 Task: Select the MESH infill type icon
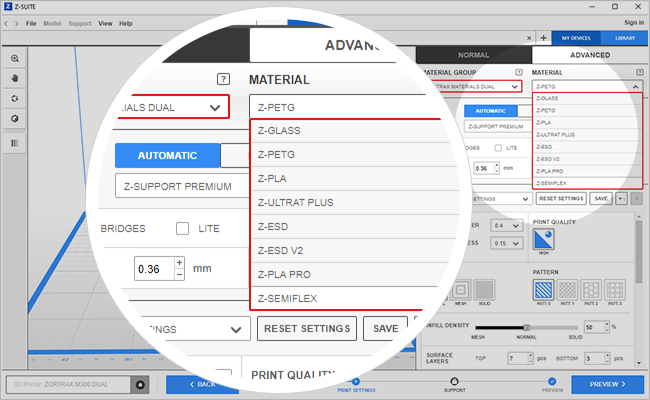(461, 290)
